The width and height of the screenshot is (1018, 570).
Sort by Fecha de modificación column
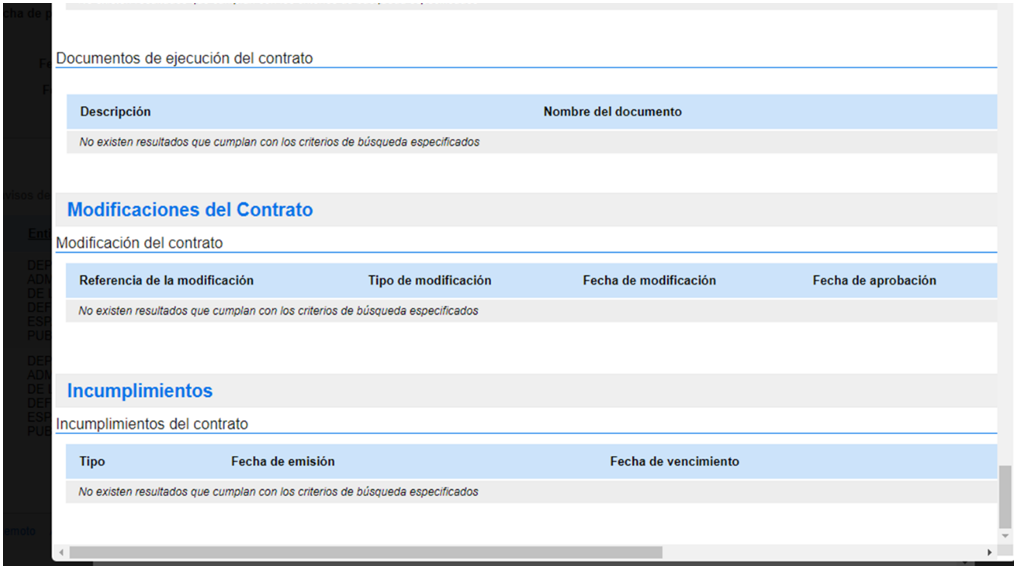(x=649, y=281)
